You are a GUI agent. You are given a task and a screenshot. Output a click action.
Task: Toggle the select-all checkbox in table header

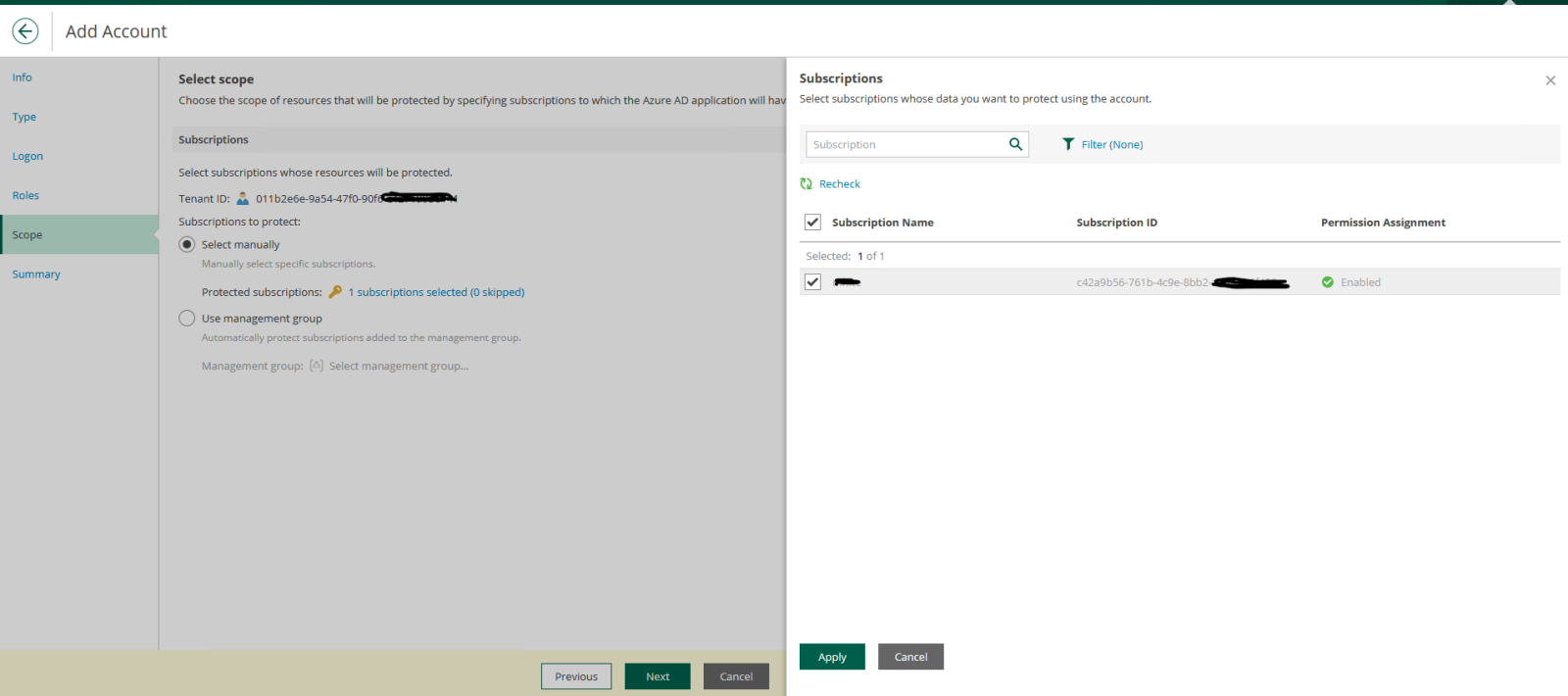[x=812, y=223]
